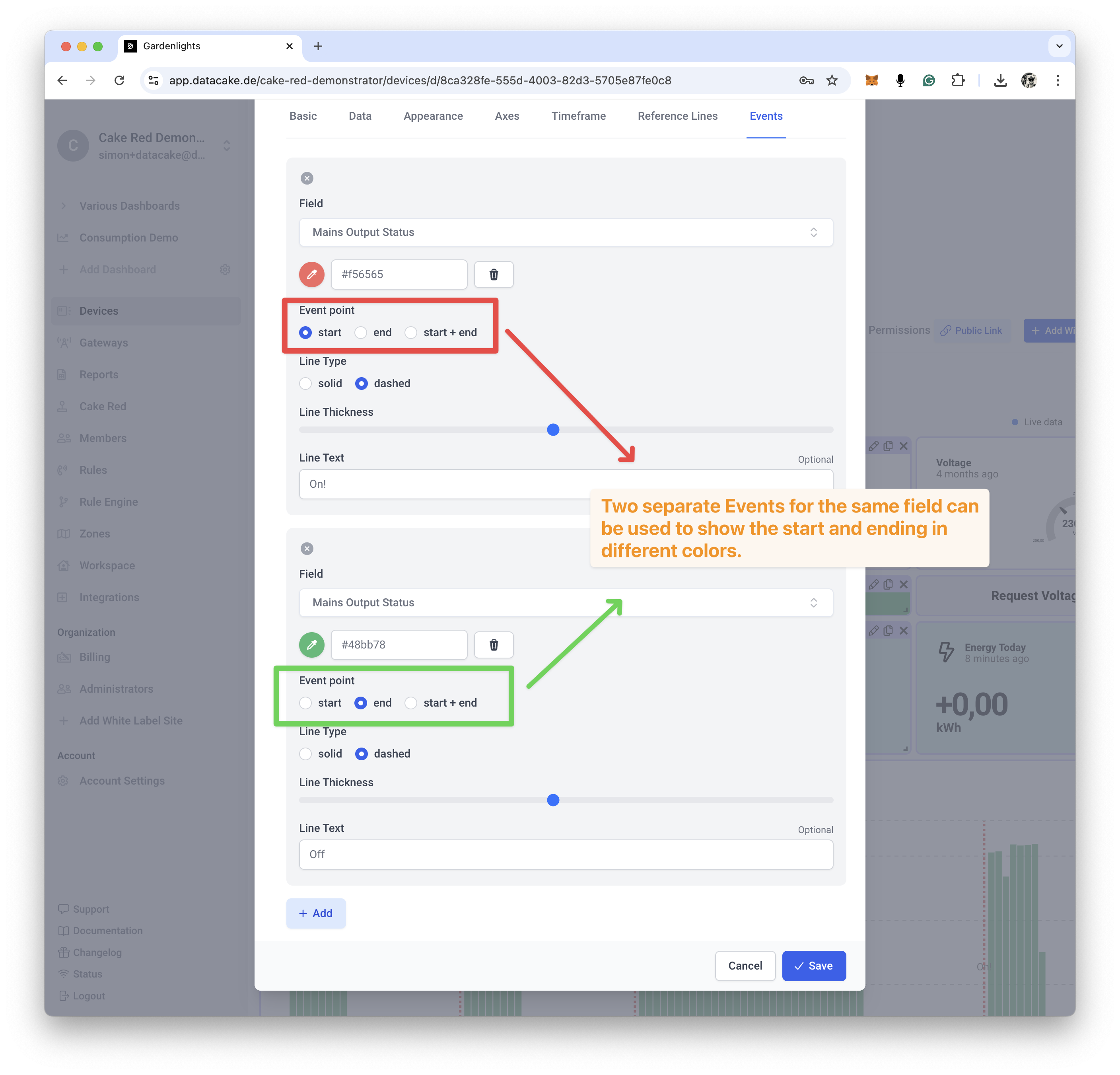Click the Events tab
Screen dimensions: 1120x1075
766,116
